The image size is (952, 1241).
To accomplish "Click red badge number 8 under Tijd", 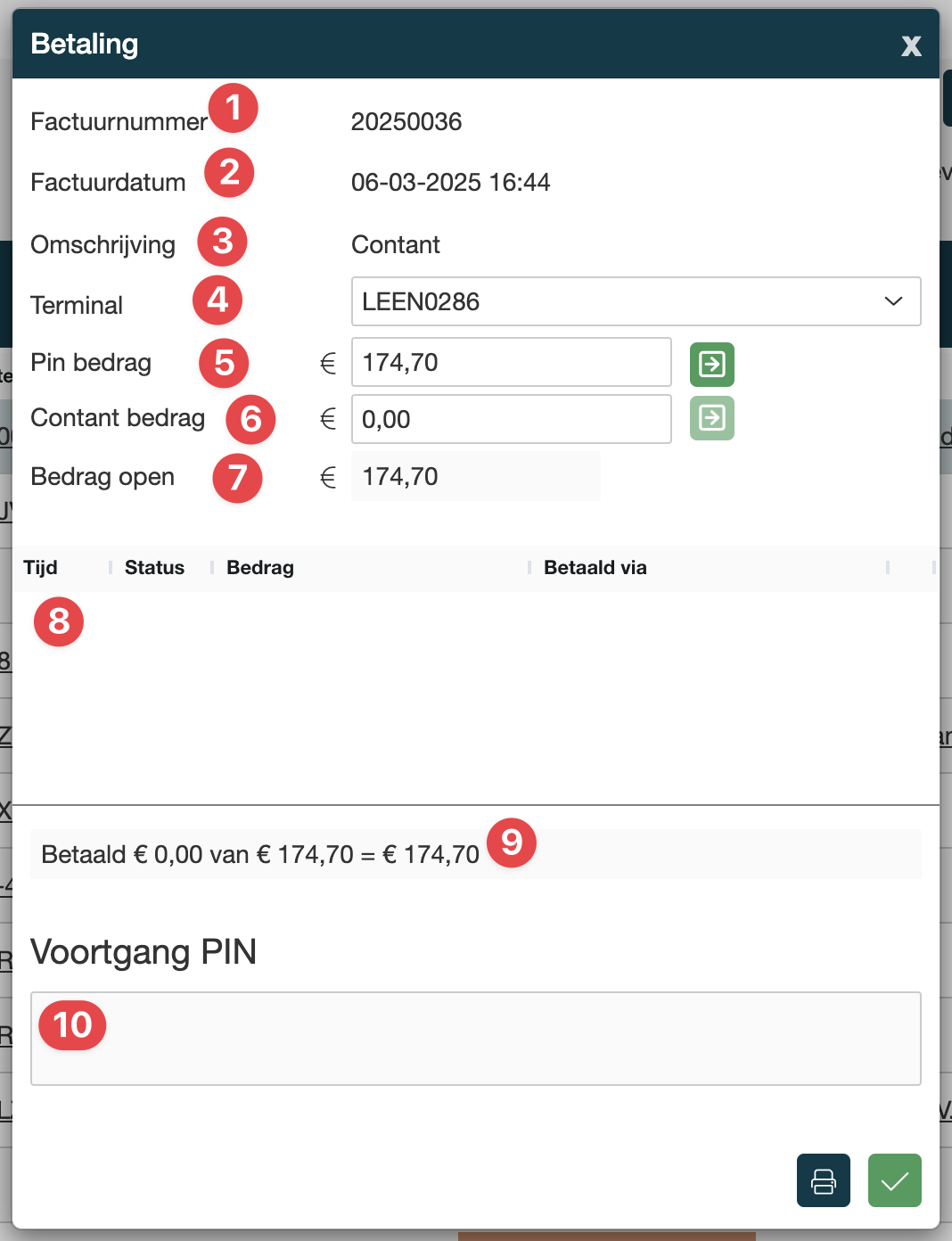I will tap(59, 621).
